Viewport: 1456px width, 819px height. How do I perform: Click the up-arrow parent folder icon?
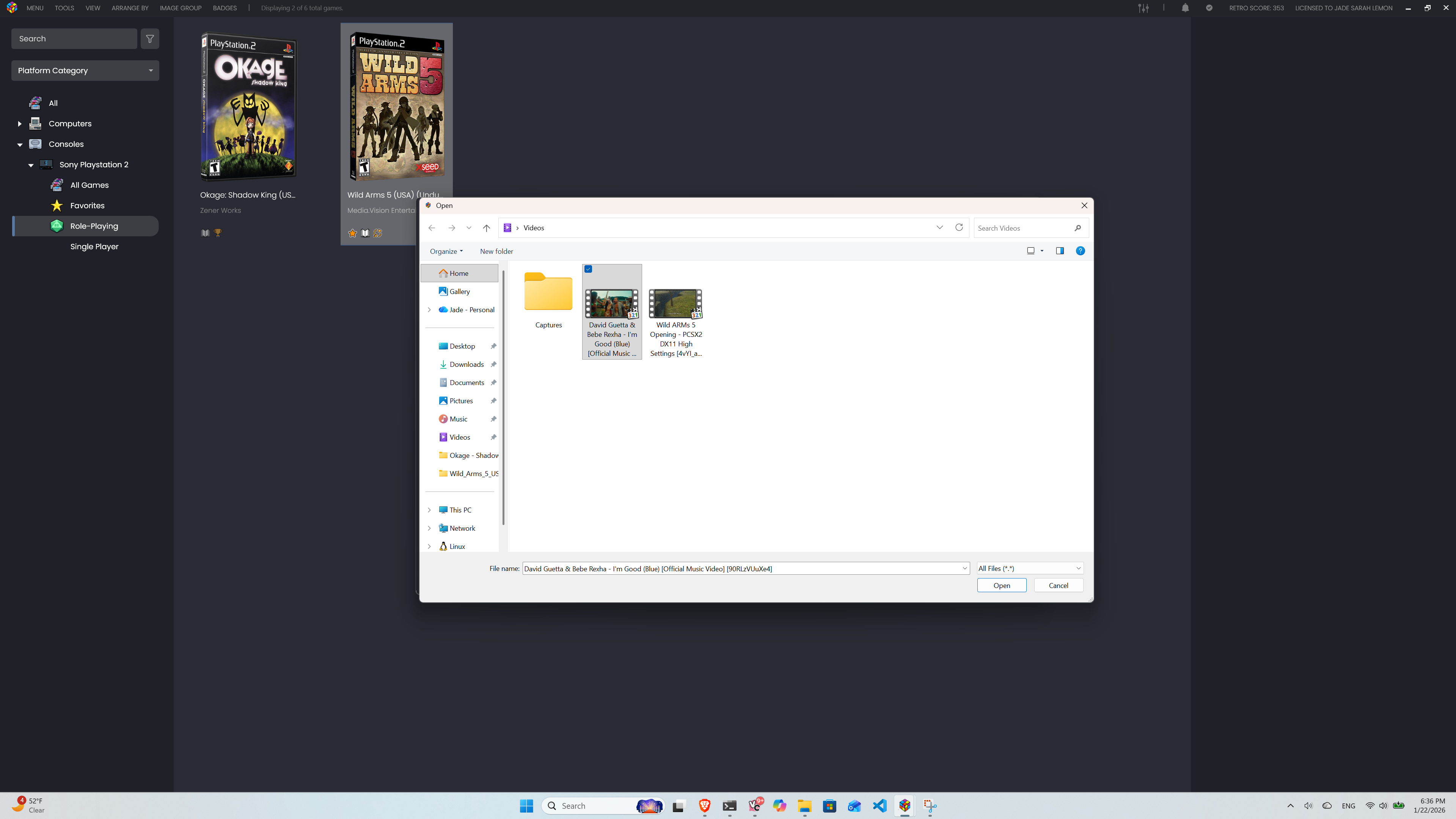tap(486, 228)
